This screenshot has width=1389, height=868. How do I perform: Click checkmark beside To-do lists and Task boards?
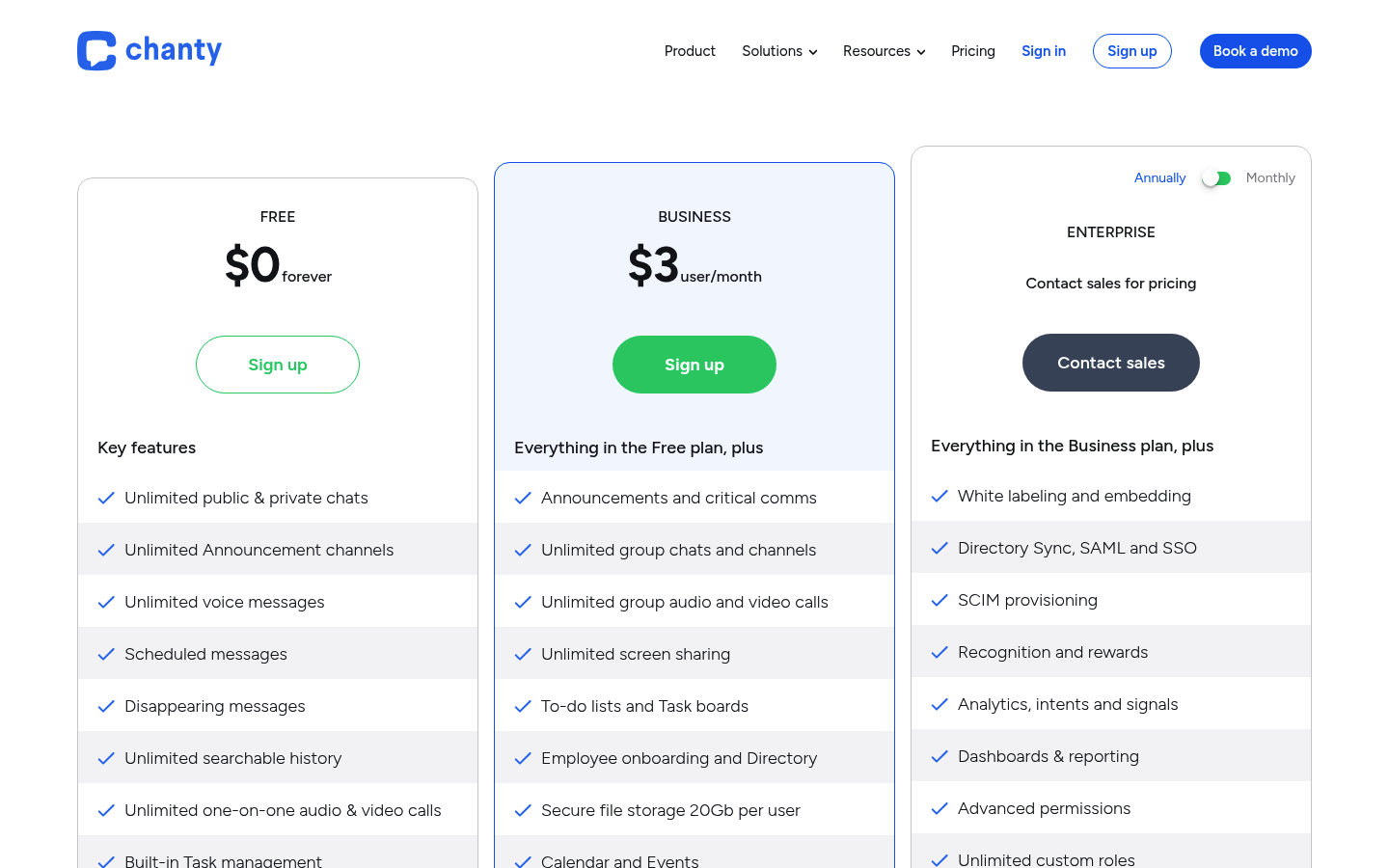click(x=523, y=706)
